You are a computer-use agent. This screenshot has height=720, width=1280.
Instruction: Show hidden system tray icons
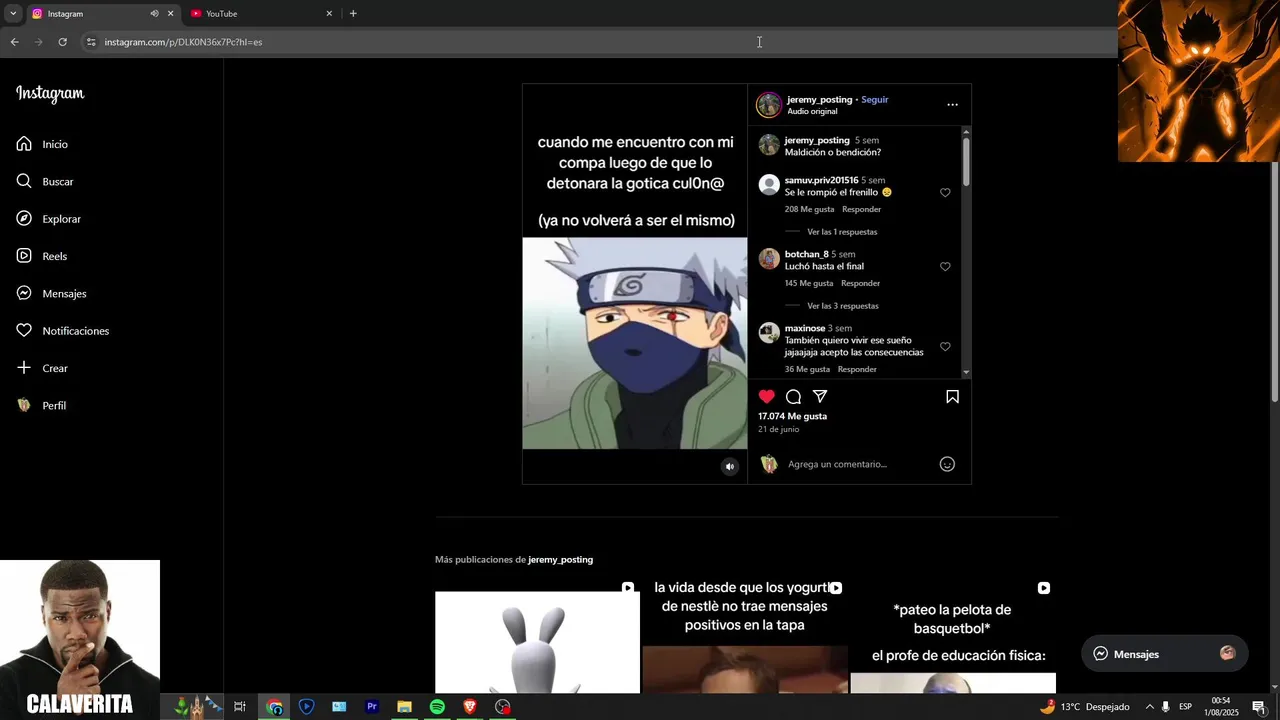[x=1149, y=707]
